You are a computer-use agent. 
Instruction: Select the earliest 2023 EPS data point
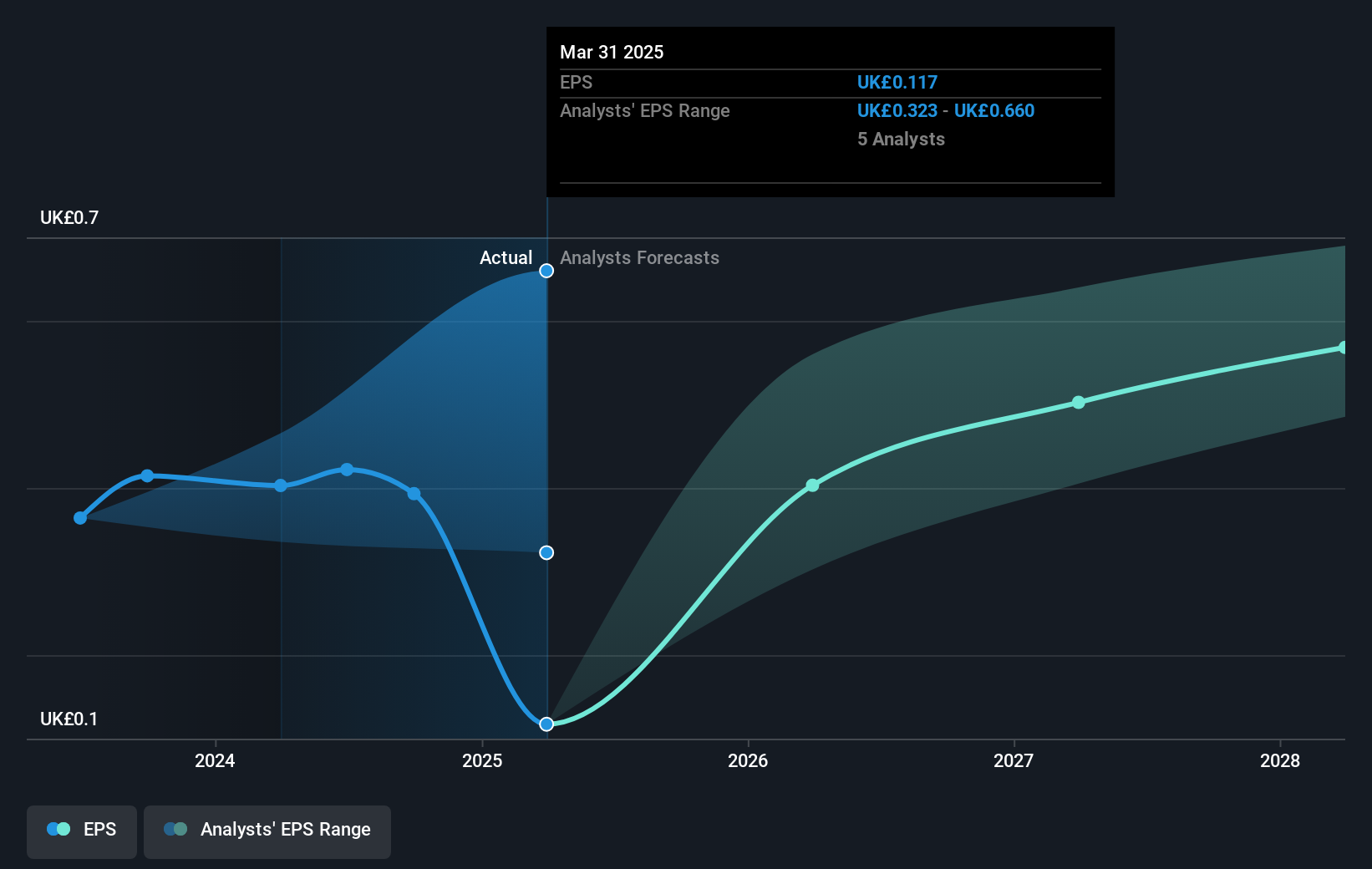pos(80,518)
